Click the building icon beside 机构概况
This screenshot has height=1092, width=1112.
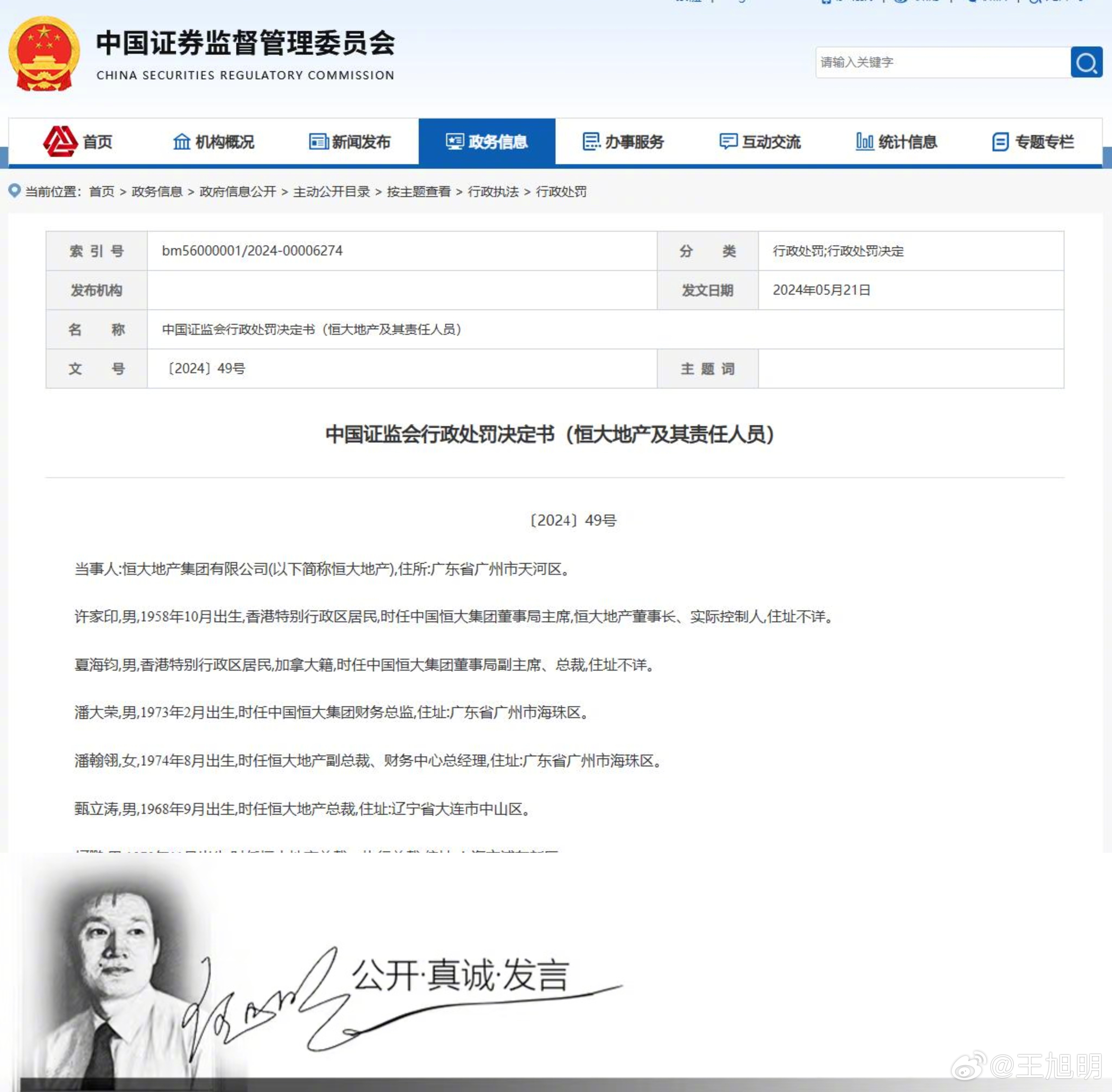[x=182, y=141]
